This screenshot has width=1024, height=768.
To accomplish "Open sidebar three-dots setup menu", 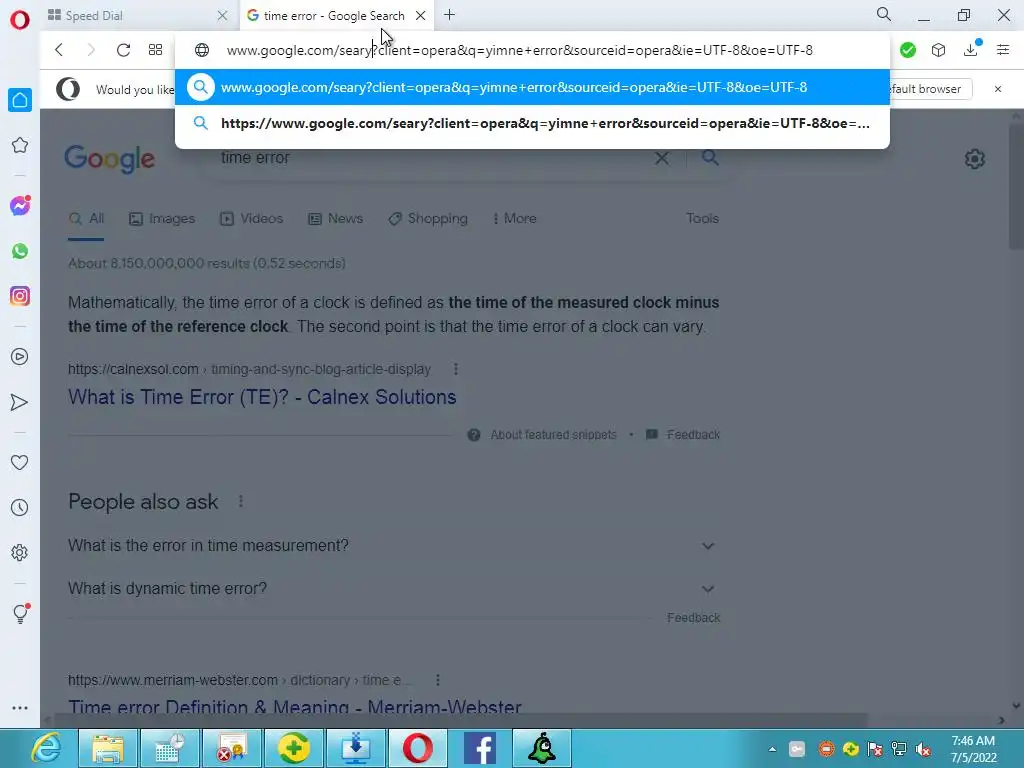I will pos(20,708).
